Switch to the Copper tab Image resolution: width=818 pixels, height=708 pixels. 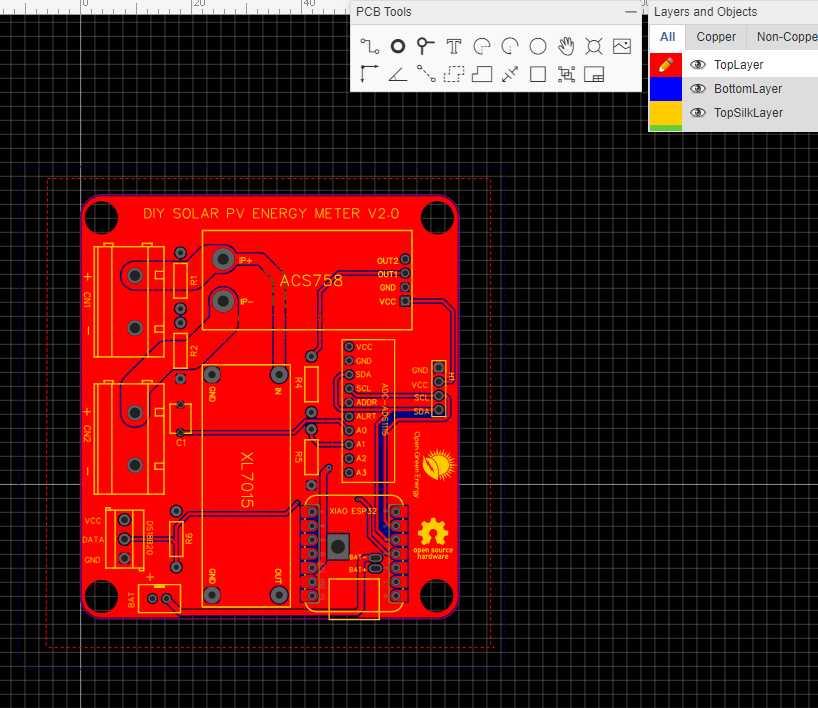click(x=716, y=37)
